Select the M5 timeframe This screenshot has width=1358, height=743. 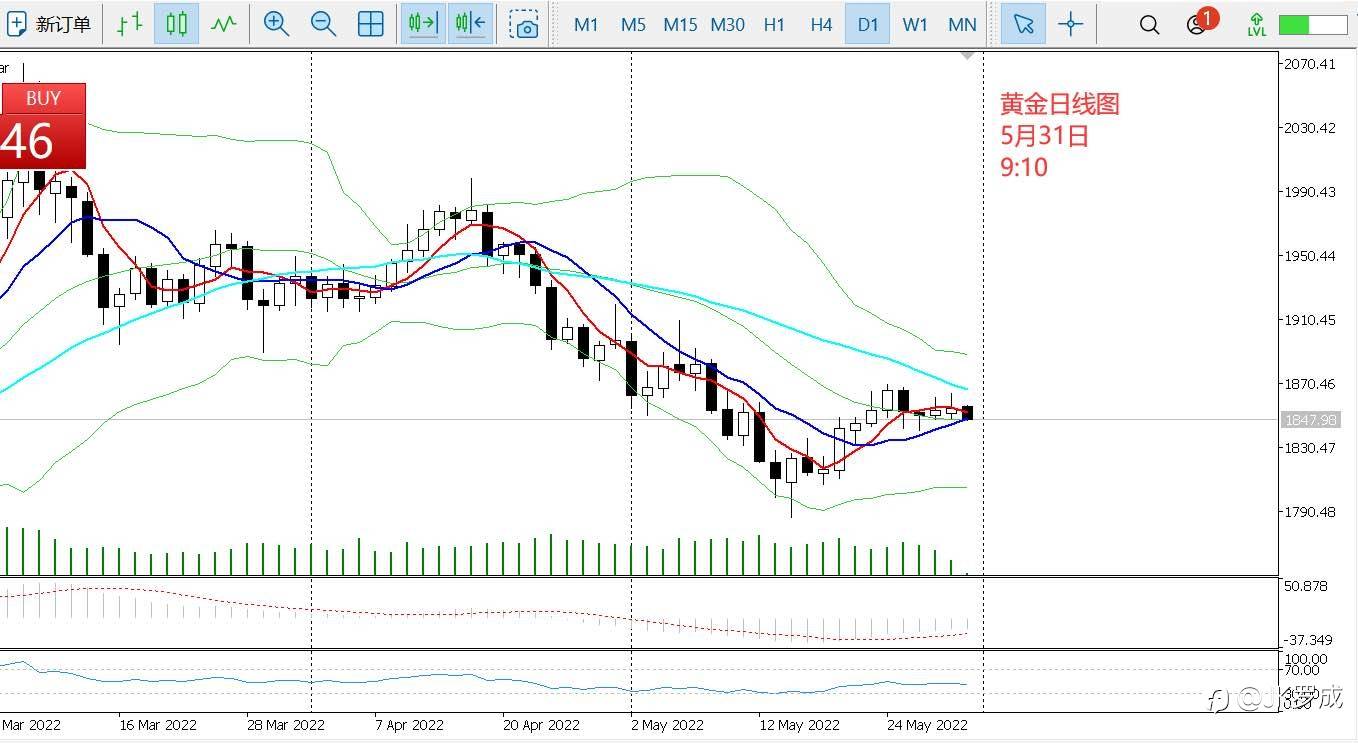633,24
